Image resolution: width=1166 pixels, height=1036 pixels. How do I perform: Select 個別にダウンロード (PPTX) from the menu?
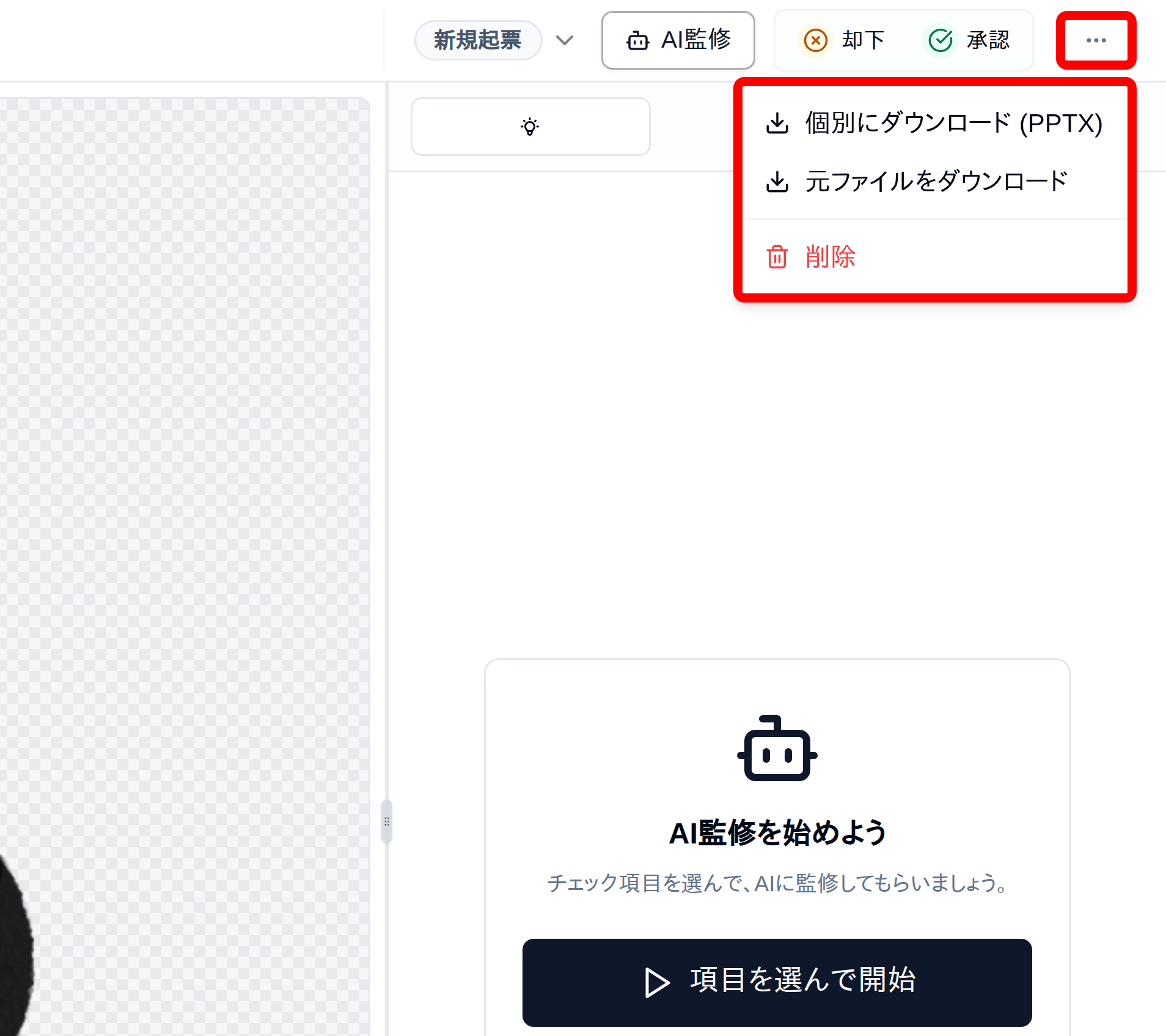[x=953, y=122]
